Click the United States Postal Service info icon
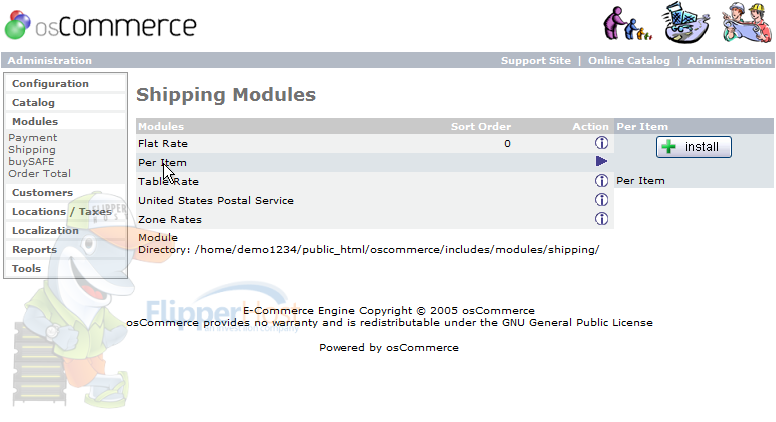 pos(601,200)
